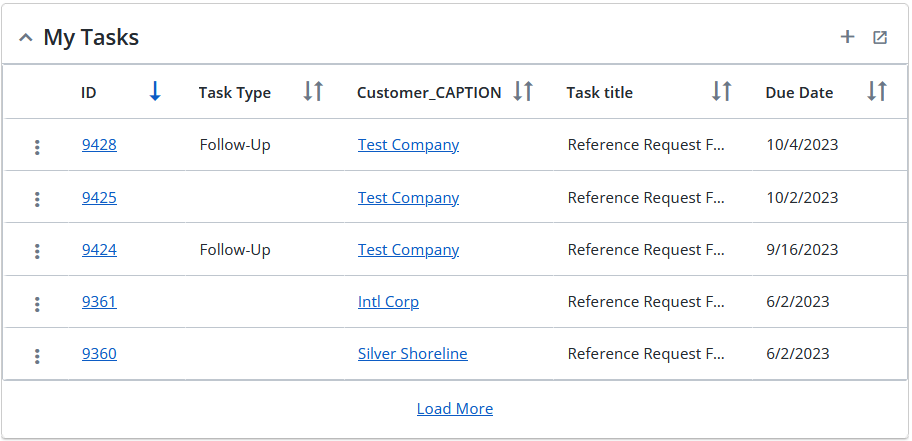This screenshot has width=912, height=441.
Task: Click the plus icon to add a task
Action: pyautogui.click(x=847, y=37)
